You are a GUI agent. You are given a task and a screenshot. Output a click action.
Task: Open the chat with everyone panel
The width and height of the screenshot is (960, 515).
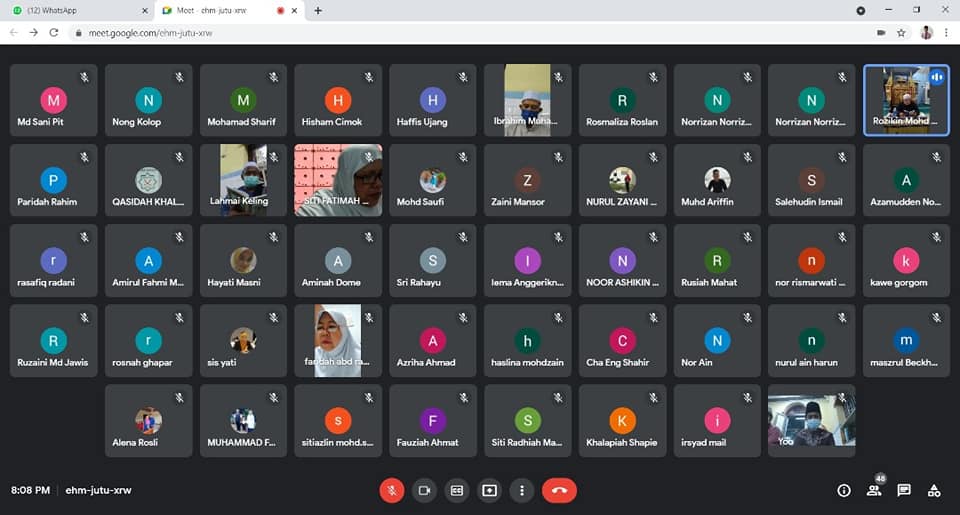(904, 490)
